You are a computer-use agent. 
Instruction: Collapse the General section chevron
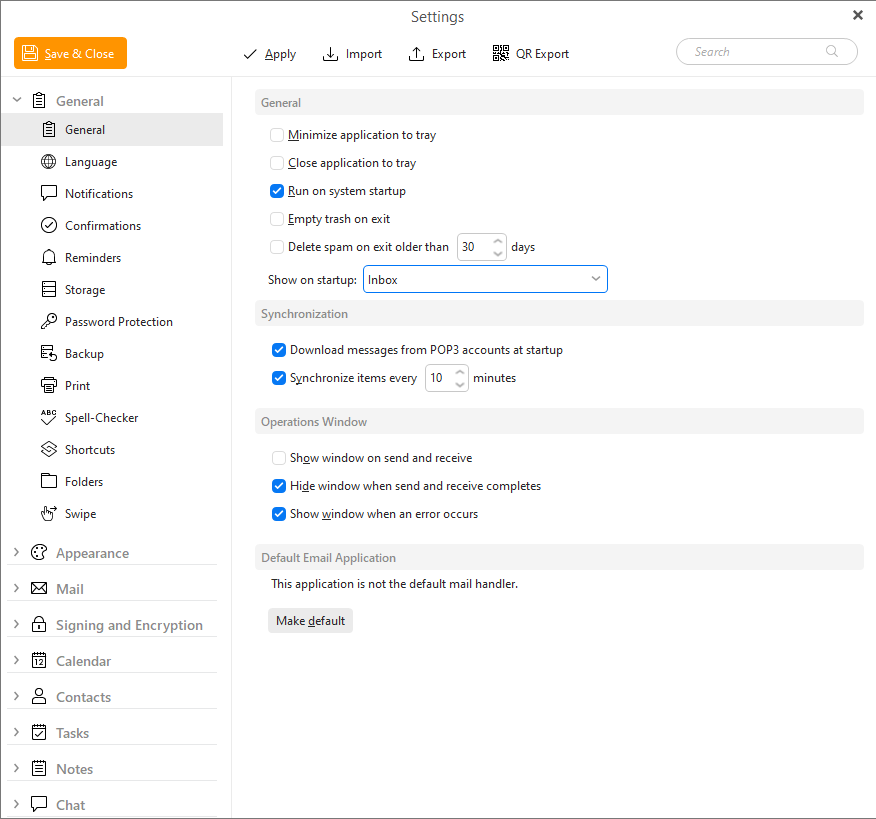[16, 100]
